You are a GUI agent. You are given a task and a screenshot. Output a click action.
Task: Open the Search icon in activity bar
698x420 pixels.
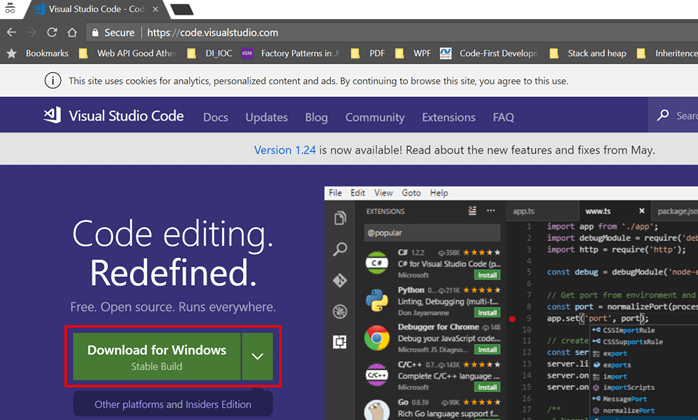(x=340, y=249)
